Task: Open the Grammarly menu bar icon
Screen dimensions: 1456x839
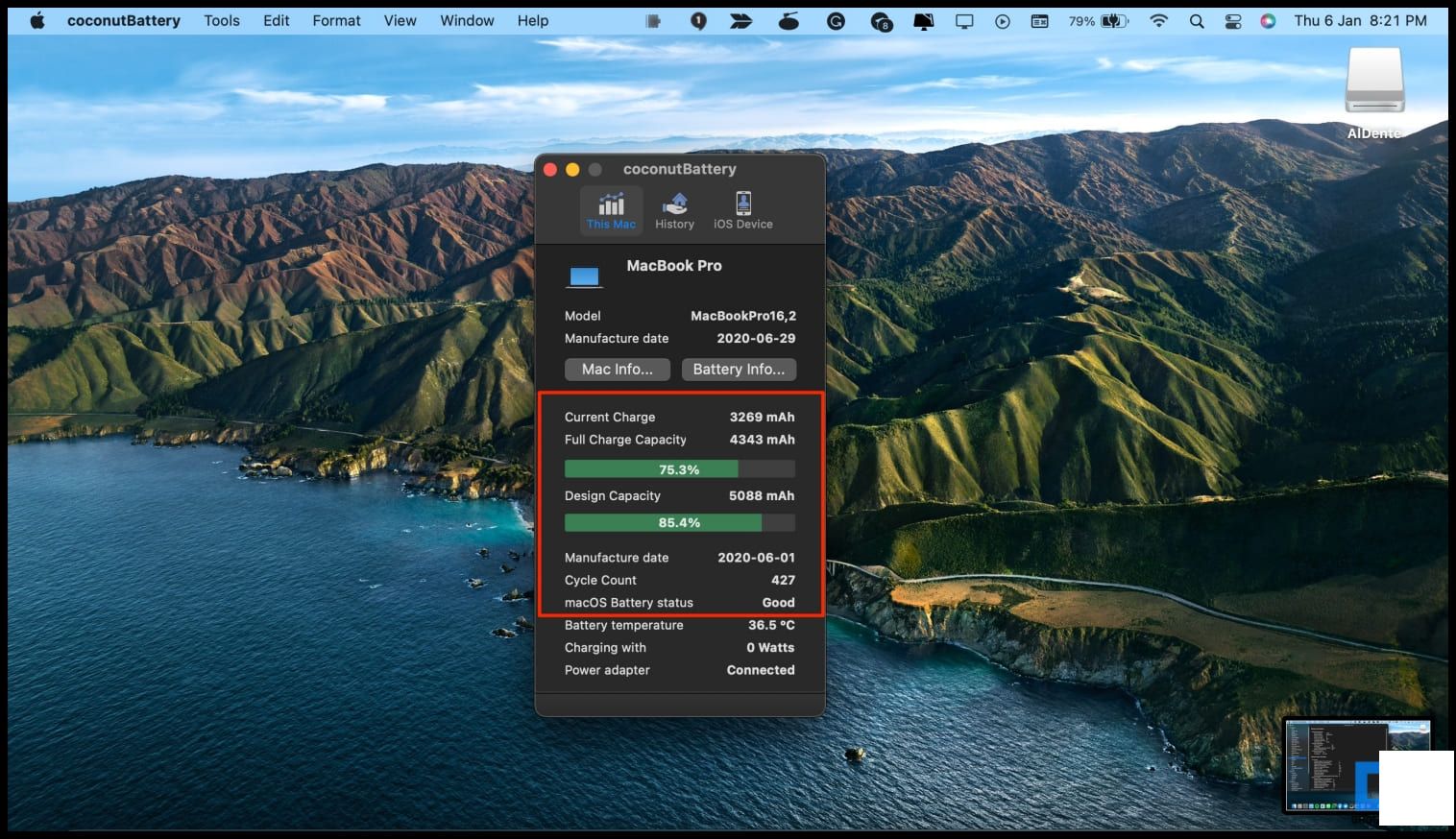Action: [x=836, y=20]
